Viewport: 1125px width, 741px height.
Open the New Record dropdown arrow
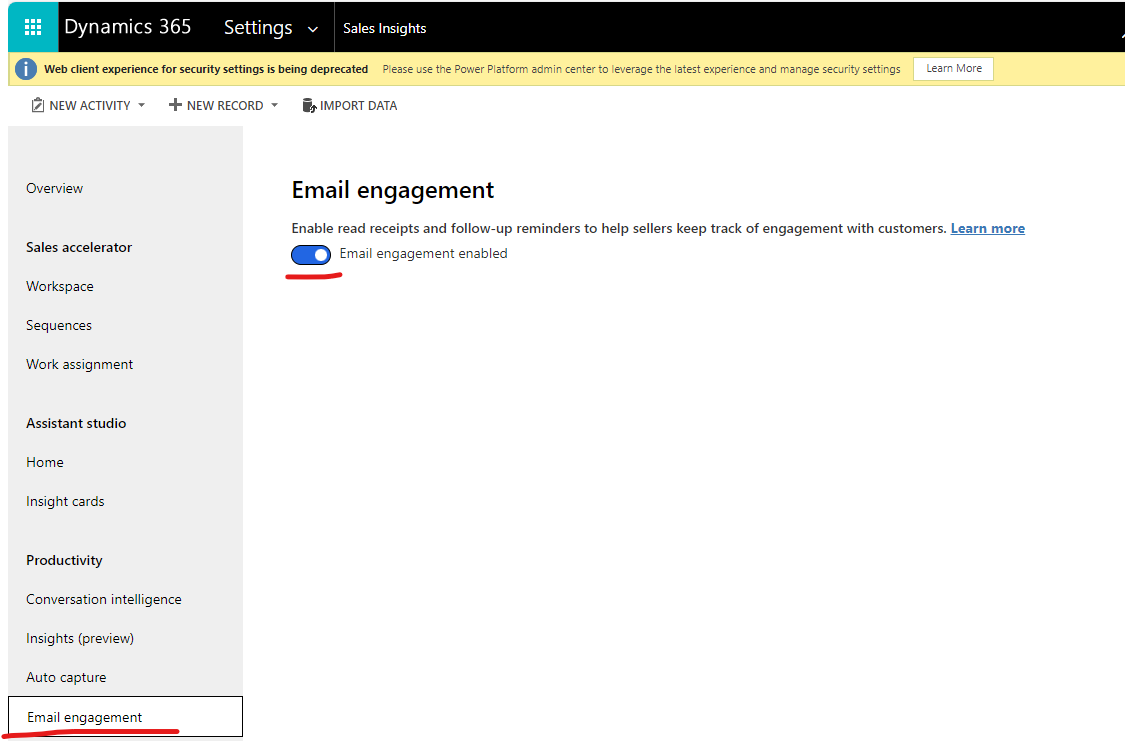pos(274,105)
